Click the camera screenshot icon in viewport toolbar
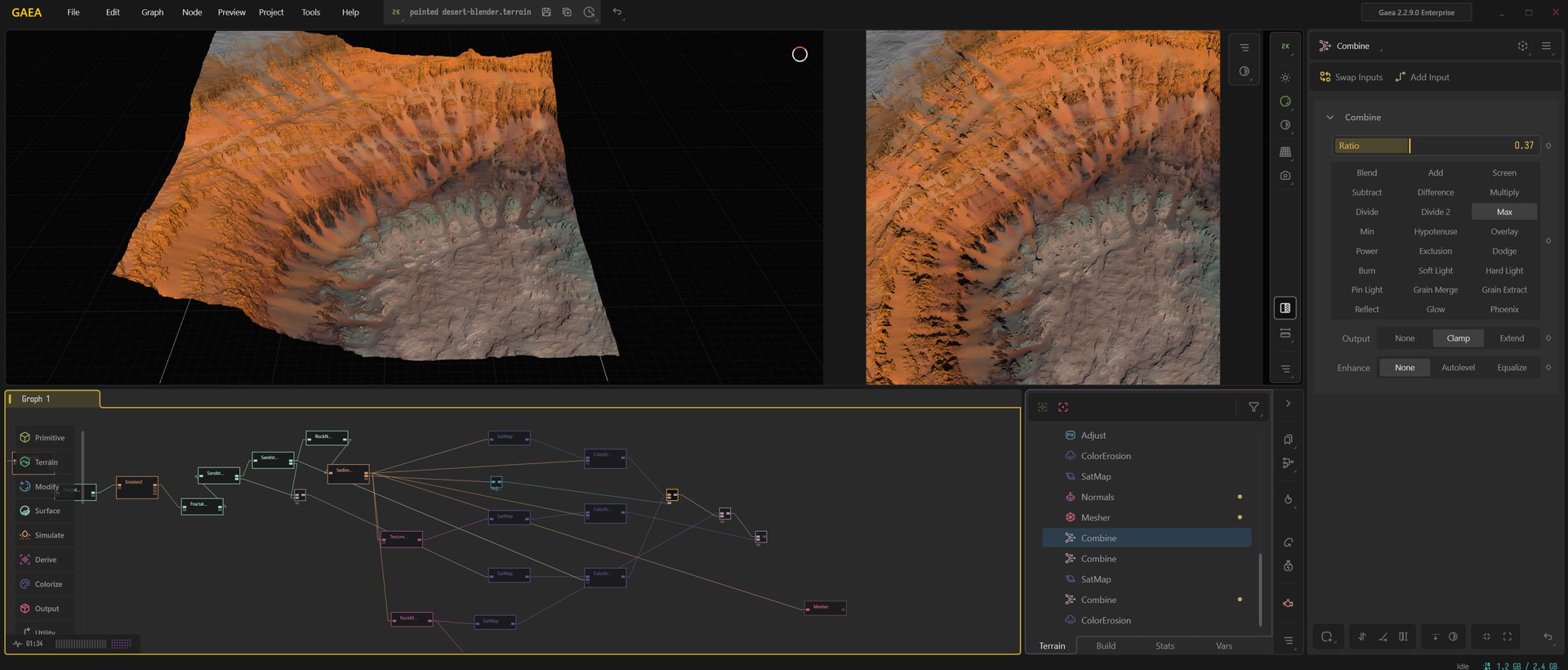 1285,176
